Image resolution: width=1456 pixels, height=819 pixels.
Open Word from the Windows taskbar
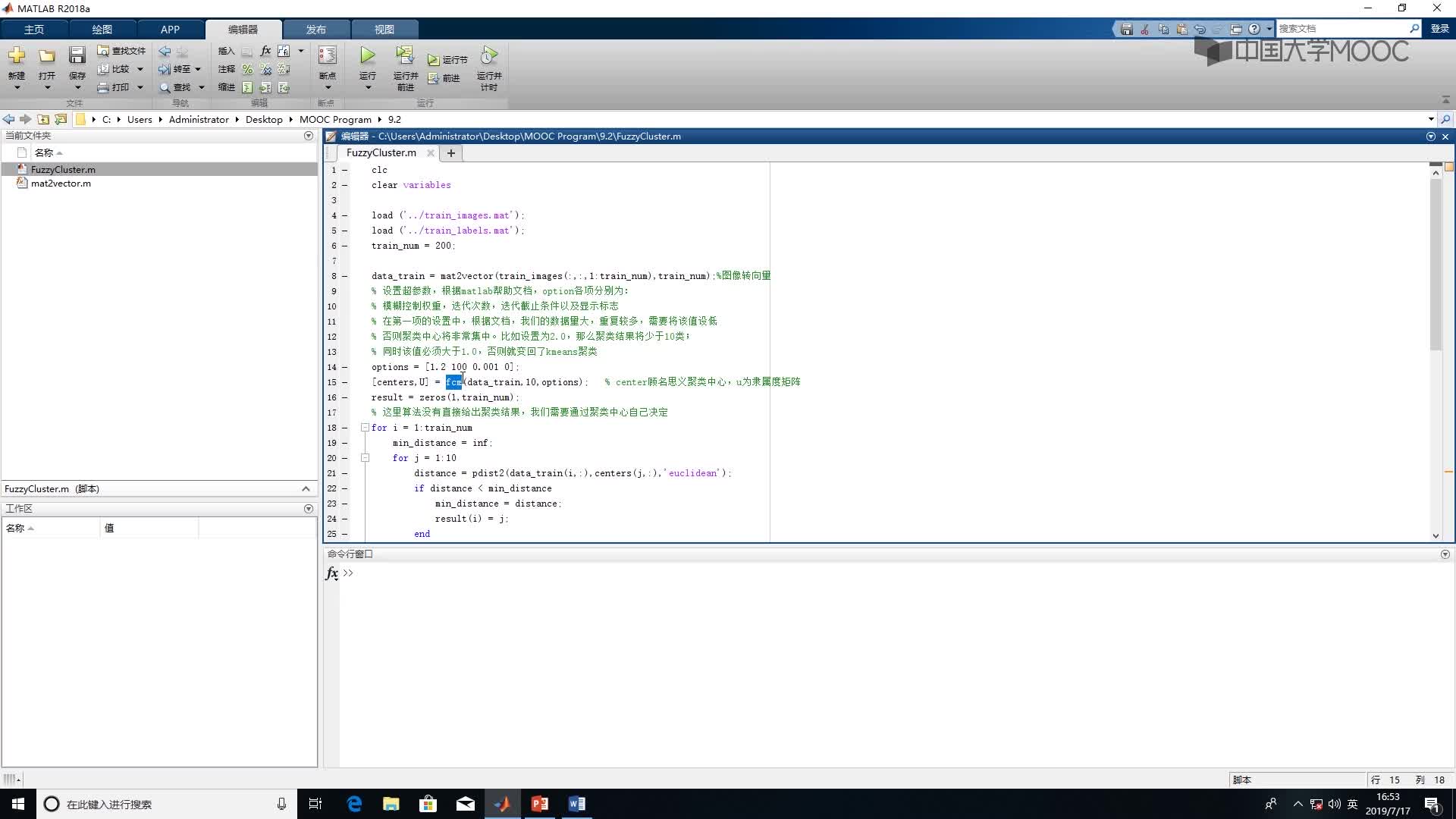577,804
